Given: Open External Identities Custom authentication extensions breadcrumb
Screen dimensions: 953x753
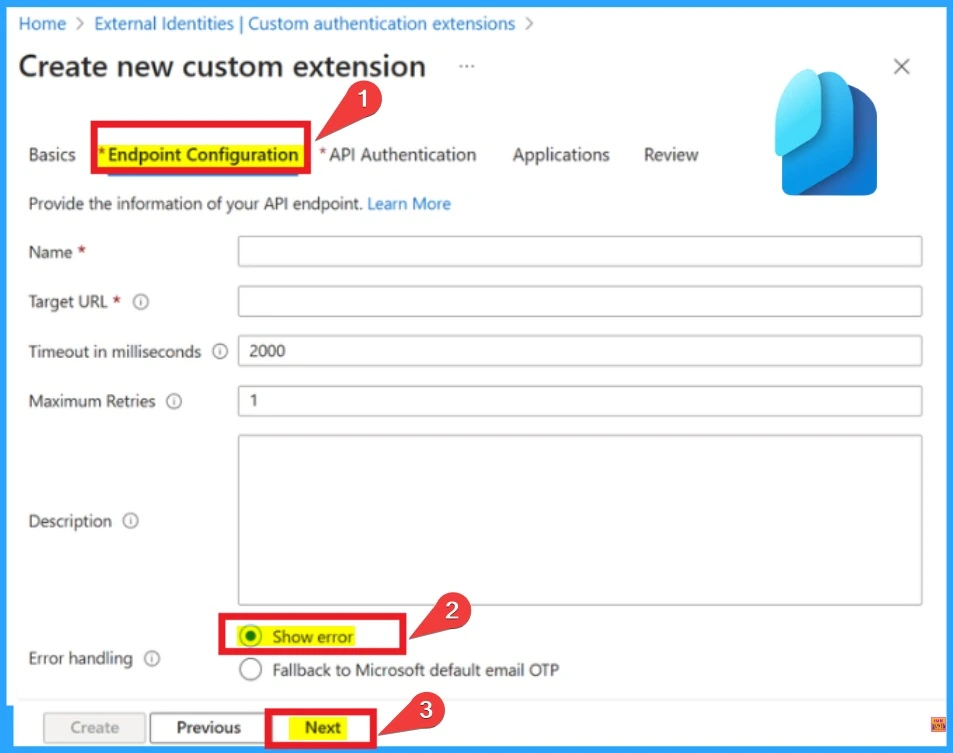Looking at the screenshot, I should click(304, 24).
